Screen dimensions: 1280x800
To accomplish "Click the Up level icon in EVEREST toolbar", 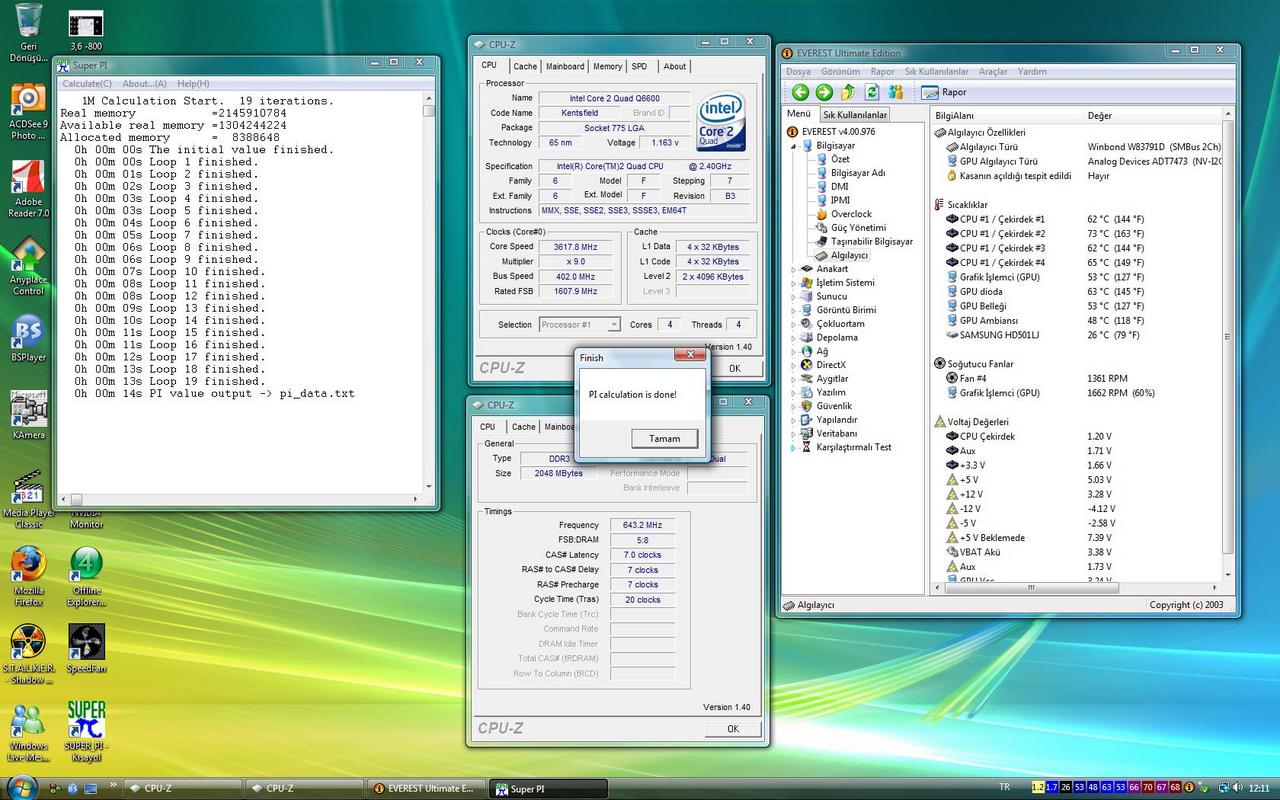I will 848,92.
